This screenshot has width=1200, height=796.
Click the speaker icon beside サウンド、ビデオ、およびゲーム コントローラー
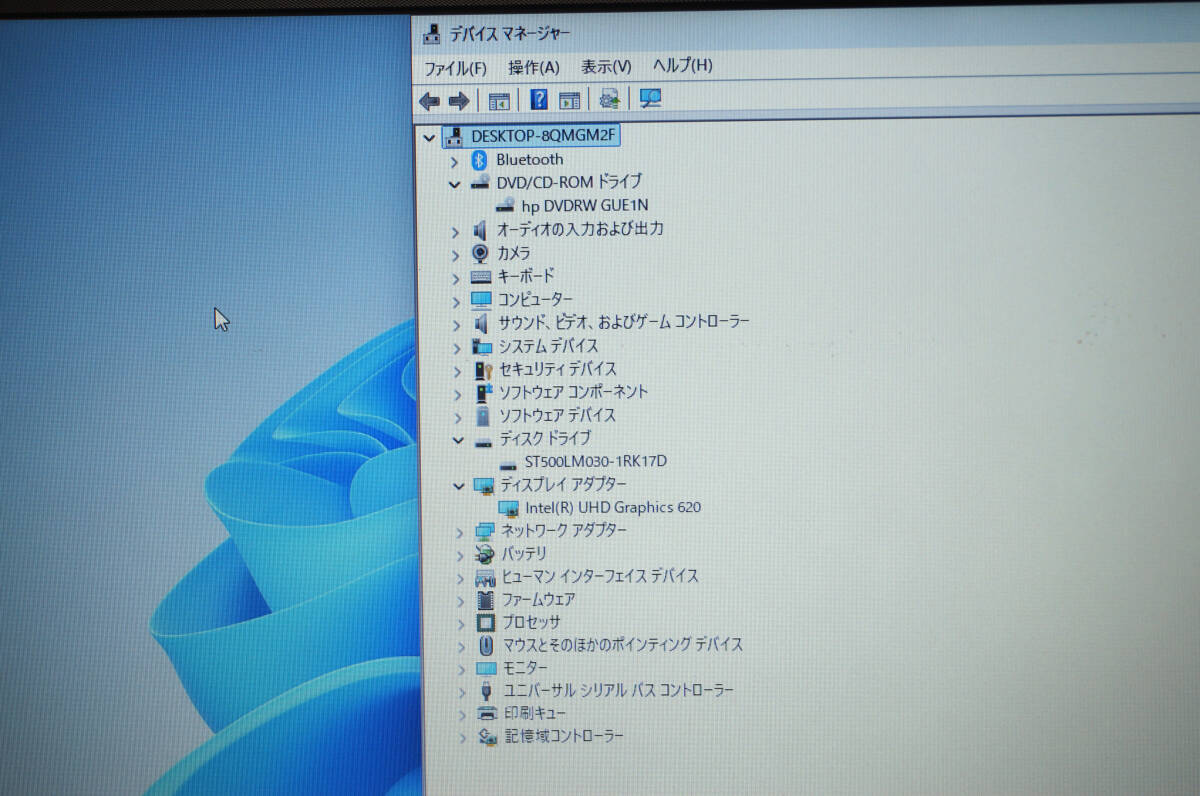(x=481, y=323)
